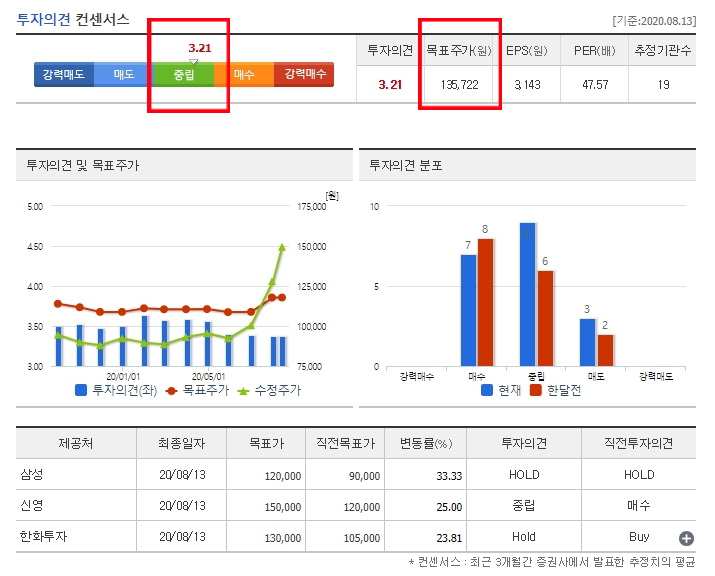The width and height of the screenshot is (715, 576).
Task: Click the red 매수 bar labeled 8
Action: pyautogui.click(x=485, y=302)
